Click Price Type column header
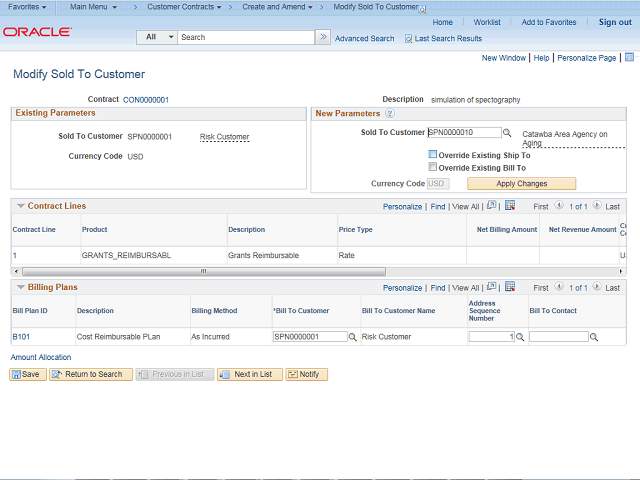The width and height of the screenshot is (640, 480). click(356, 229)
